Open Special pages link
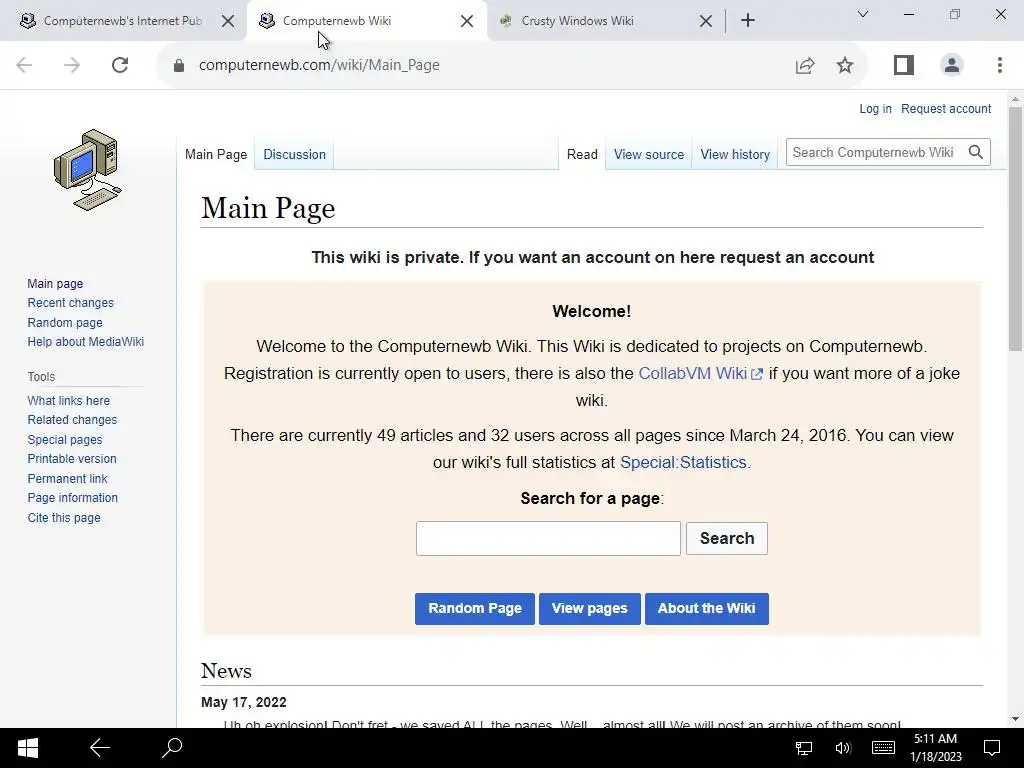 65,440
